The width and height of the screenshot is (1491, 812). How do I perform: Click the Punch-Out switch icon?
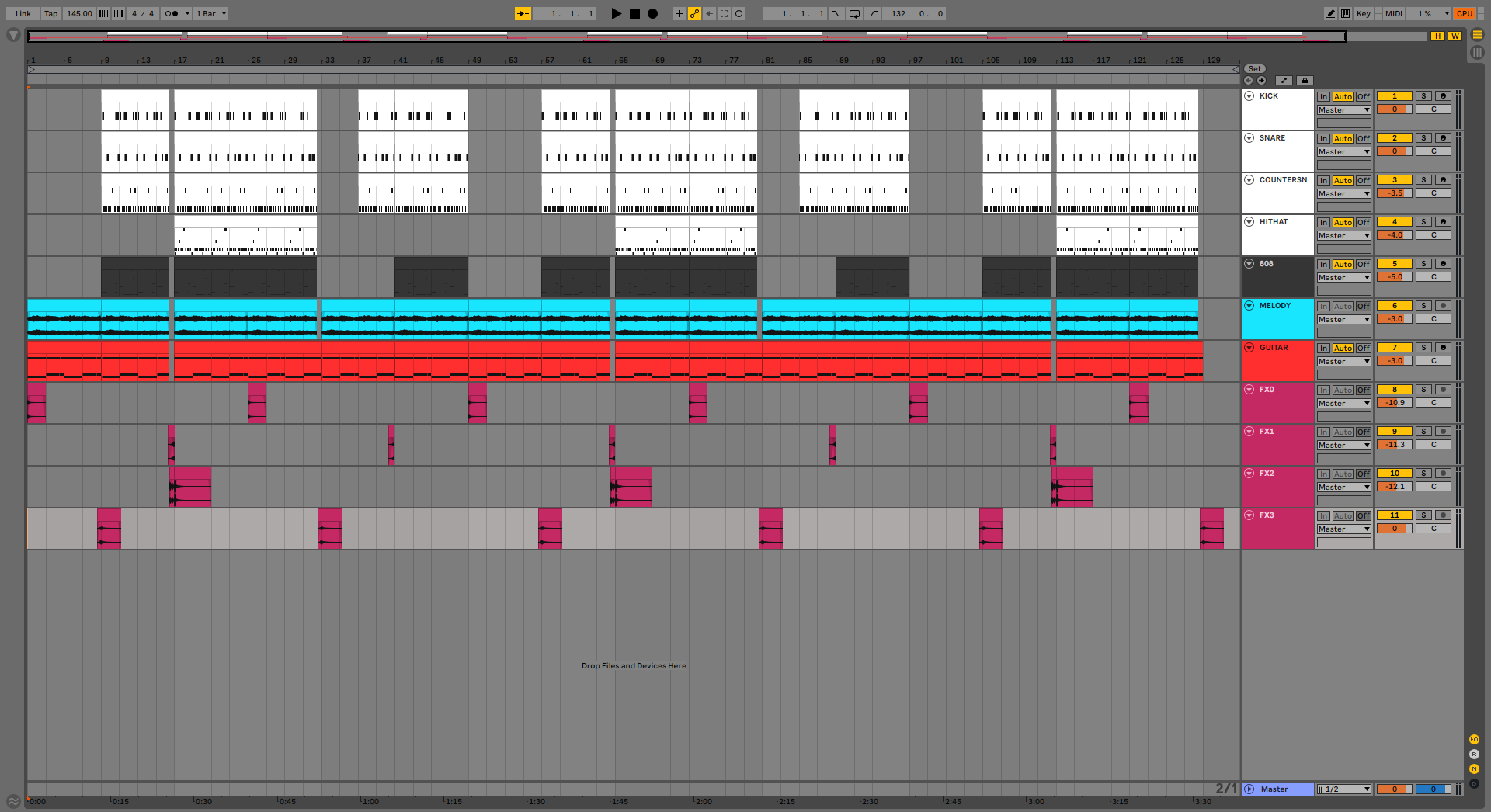coord(873,13)
